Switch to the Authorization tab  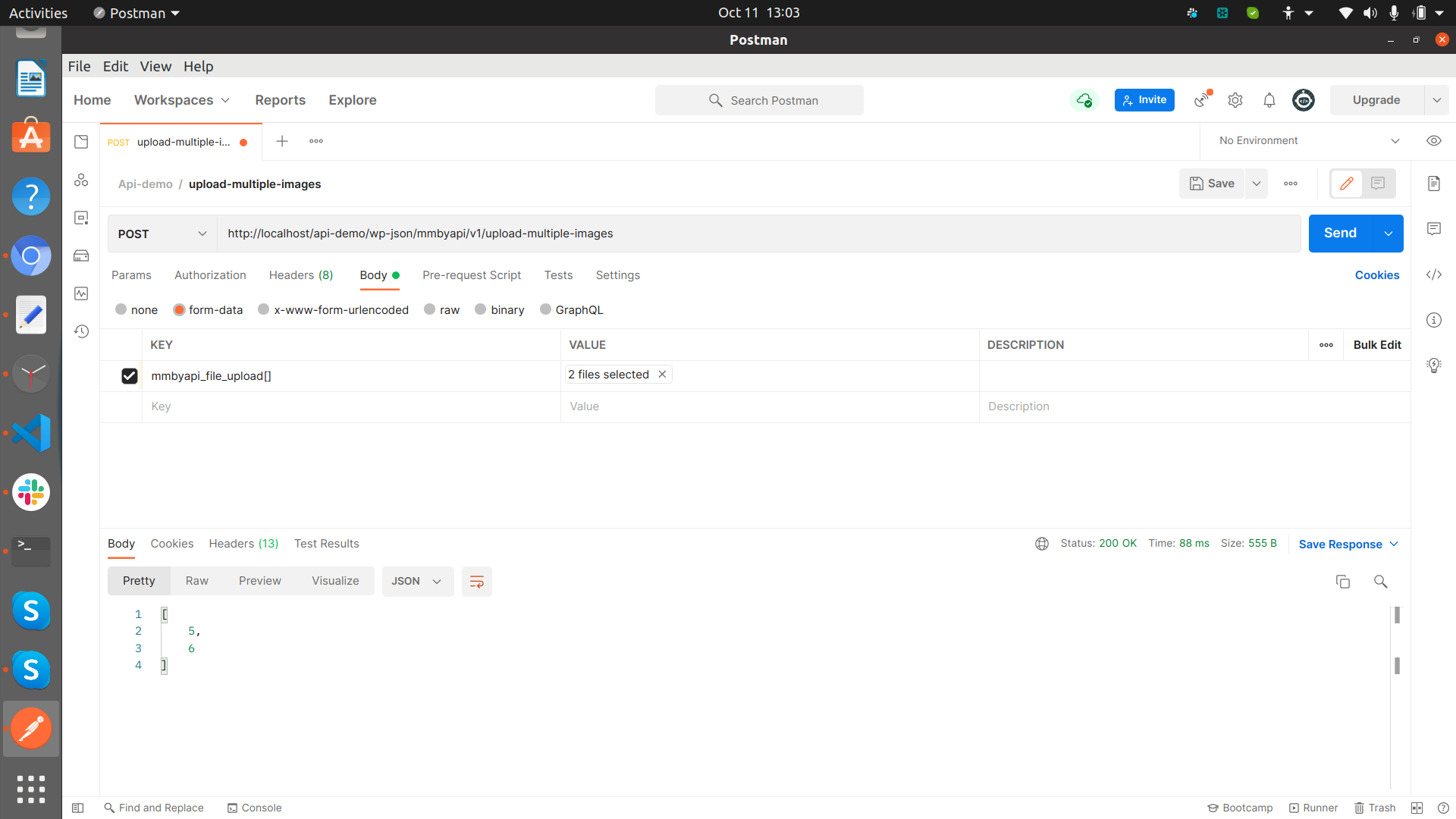click(x=210, y=275)
